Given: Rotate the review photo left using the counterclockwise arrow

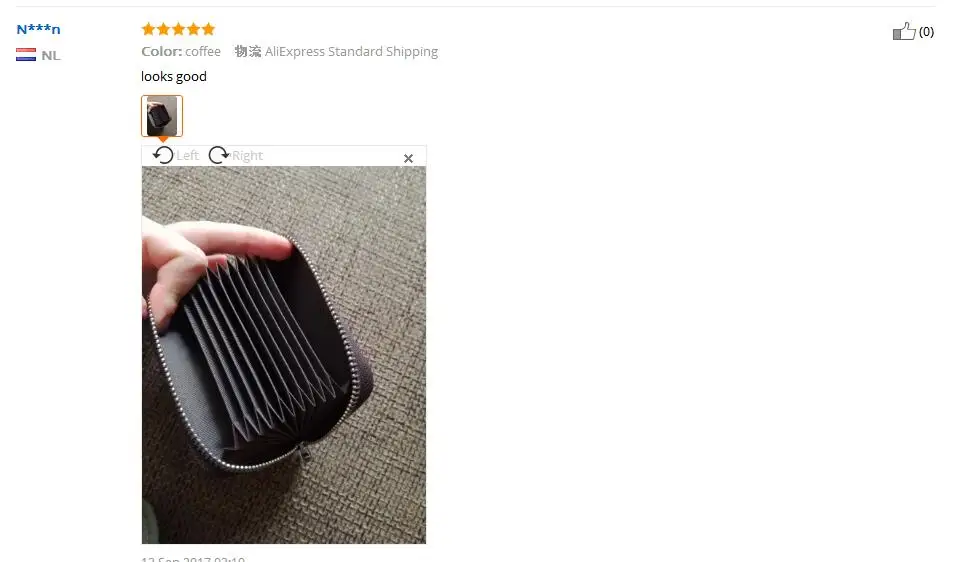Looking at the screenshot, I should click(163, 155).
